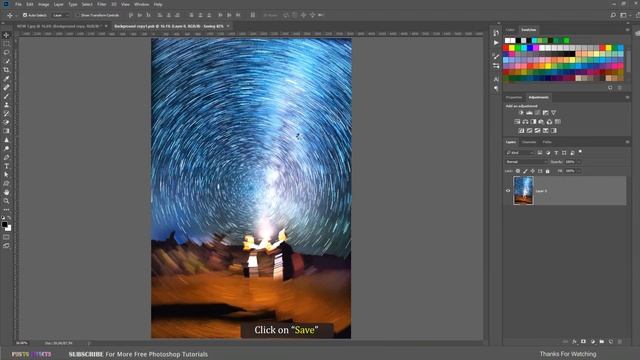
Task: Add a Levels adjustment
Action: (x=529, y=113)
